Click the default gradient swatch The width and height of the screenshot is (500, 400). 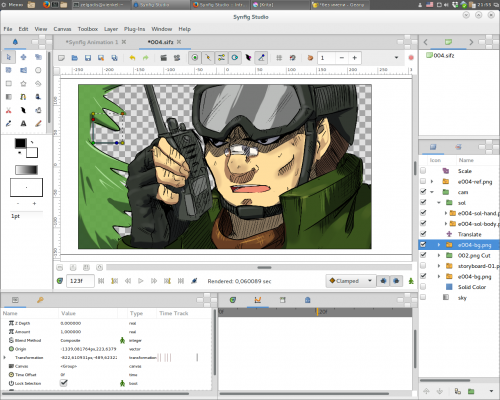[x=26, y=170]
